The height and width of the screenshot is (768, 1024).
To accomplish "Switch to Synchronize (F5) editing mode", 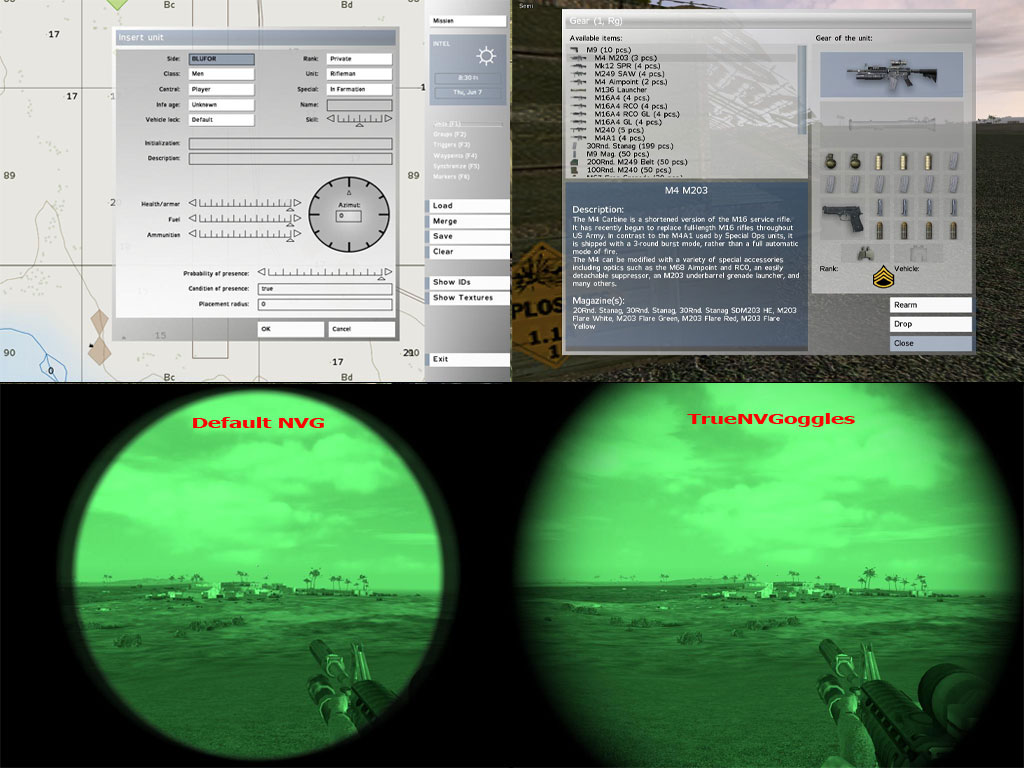I will 456,167.
